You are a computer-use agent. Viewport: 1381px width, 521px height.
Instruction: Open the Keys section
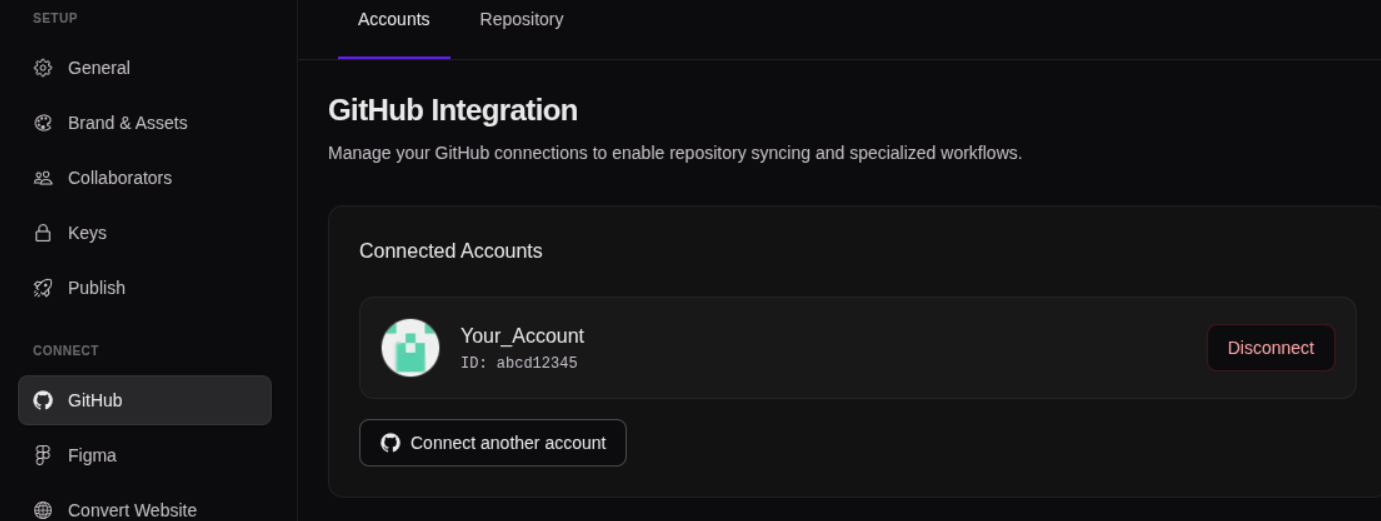pos(145,233)
